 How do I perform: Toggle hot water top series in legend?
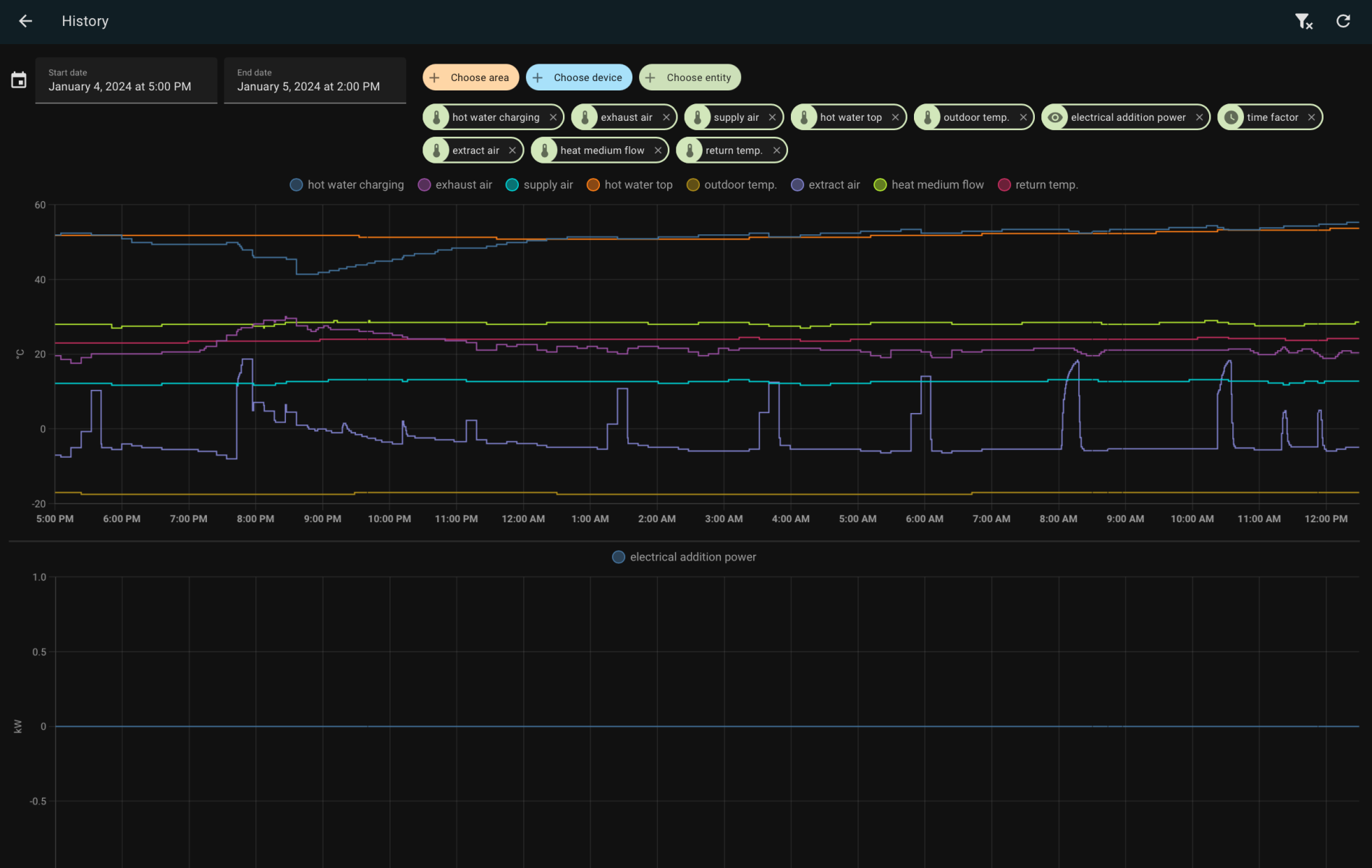pyautogui.click(x=630, y=184)
